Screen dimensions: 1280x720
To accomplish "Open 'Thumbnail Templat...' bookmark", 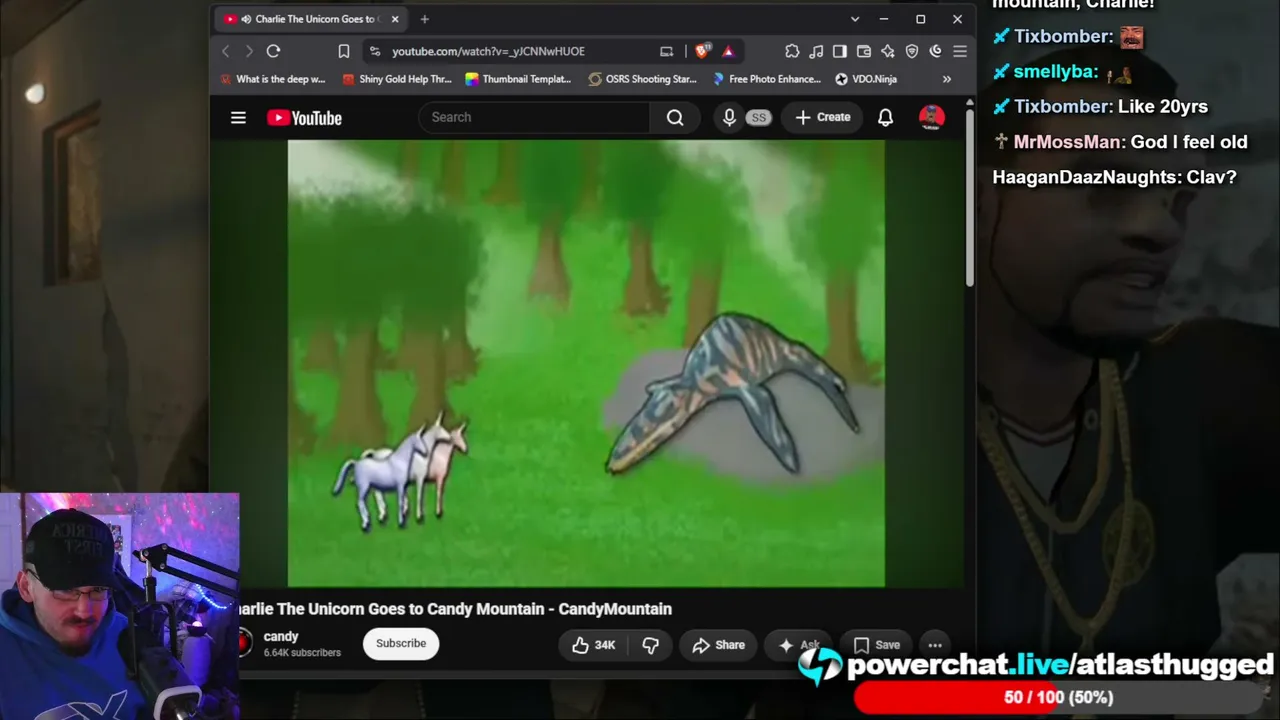I will click(x=518, y=79).
